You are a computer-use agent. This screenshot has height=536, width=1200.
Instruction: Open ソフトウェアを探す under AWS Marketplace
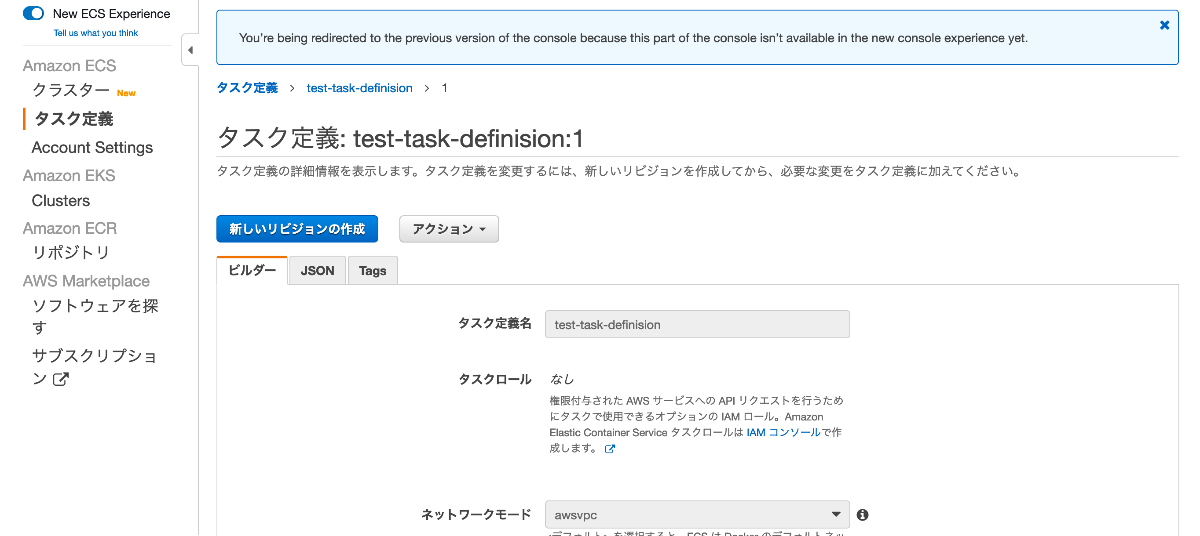click(x=96, y=316)
